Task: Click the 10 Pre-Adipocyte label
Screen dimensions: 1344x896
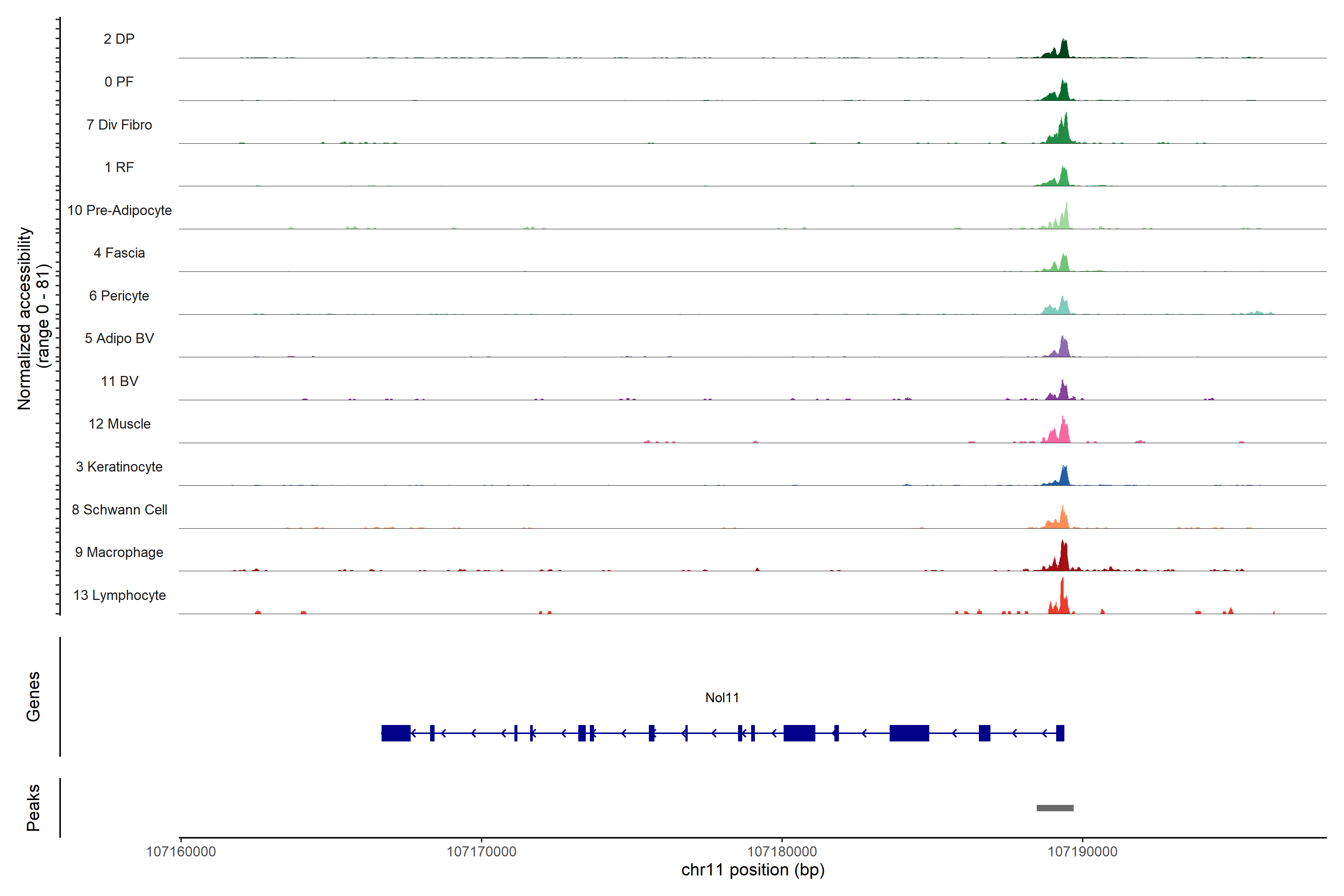Action: point(119,210)
